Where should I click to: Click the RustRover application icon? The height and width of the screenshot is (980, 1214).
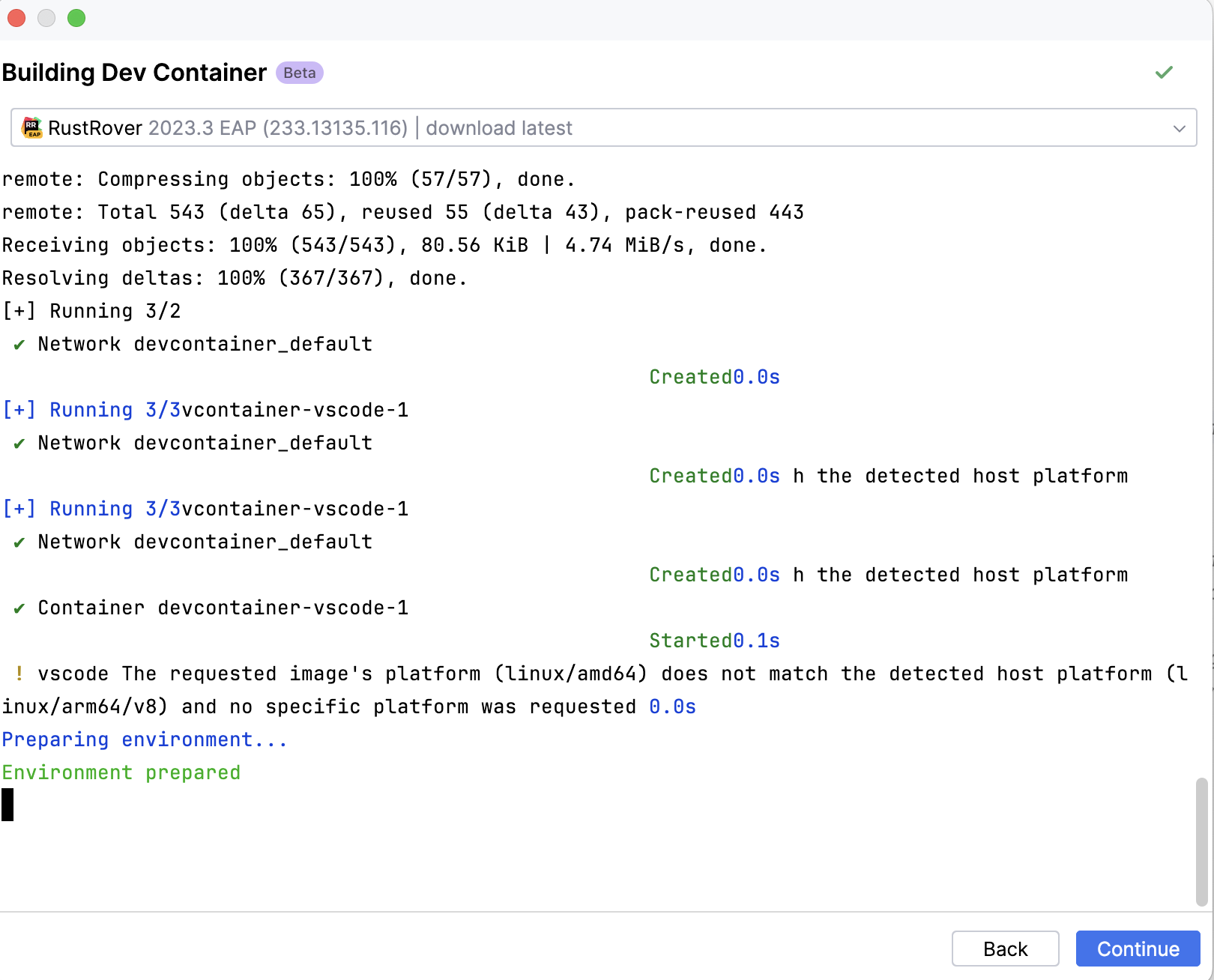point(33,127)
